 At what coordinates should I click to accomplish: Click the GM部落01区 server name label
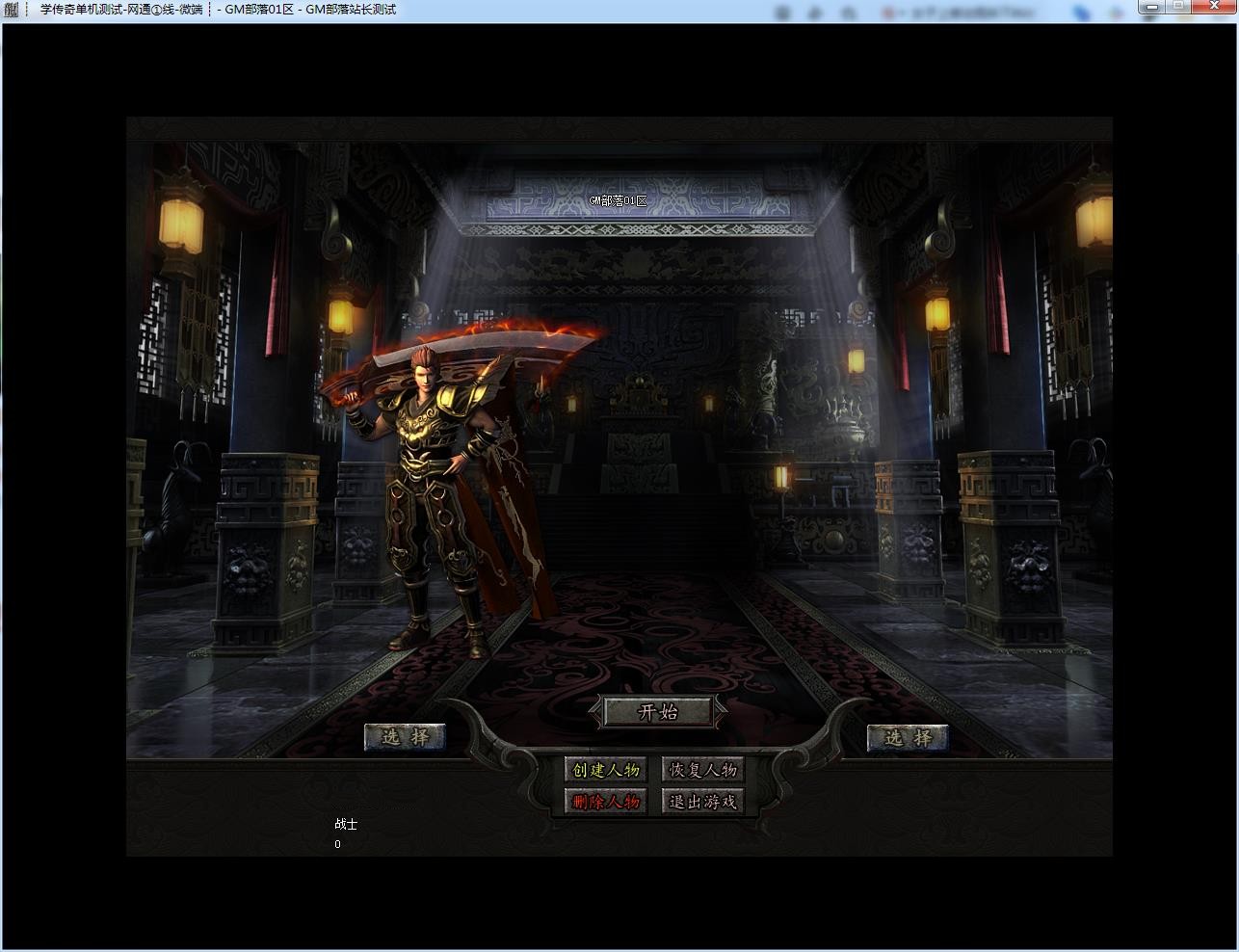click(x=619, y=200)
